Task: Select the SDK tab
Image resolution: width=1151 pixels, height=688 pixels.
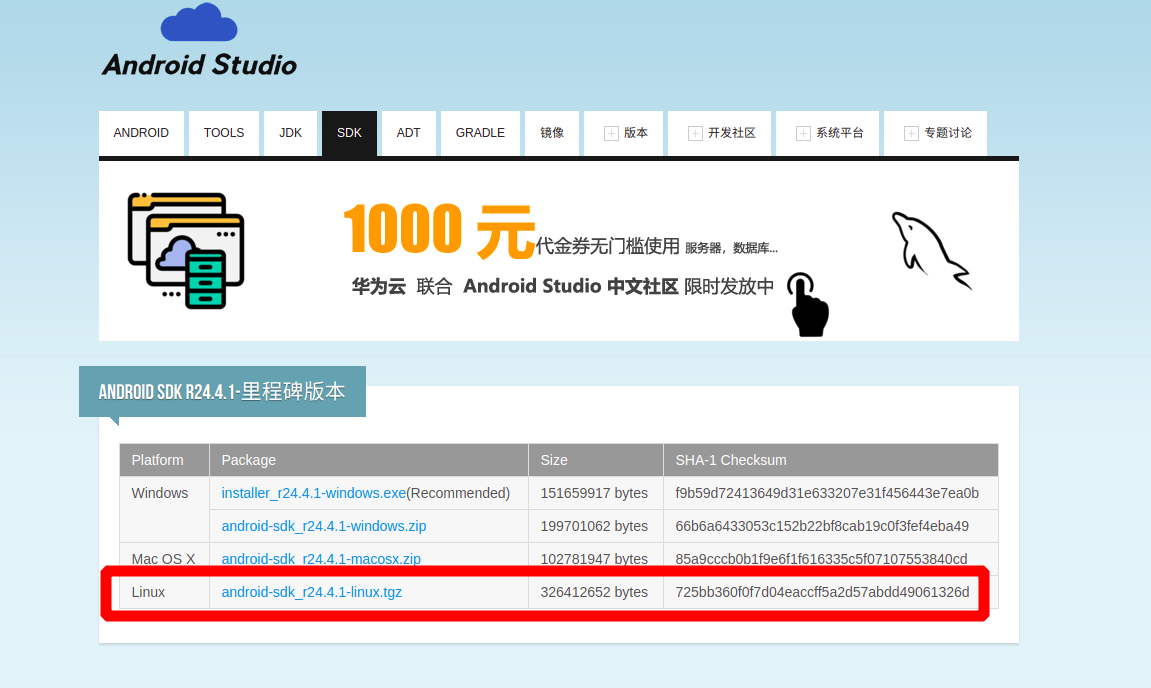Action: click(x=349, y=133)
